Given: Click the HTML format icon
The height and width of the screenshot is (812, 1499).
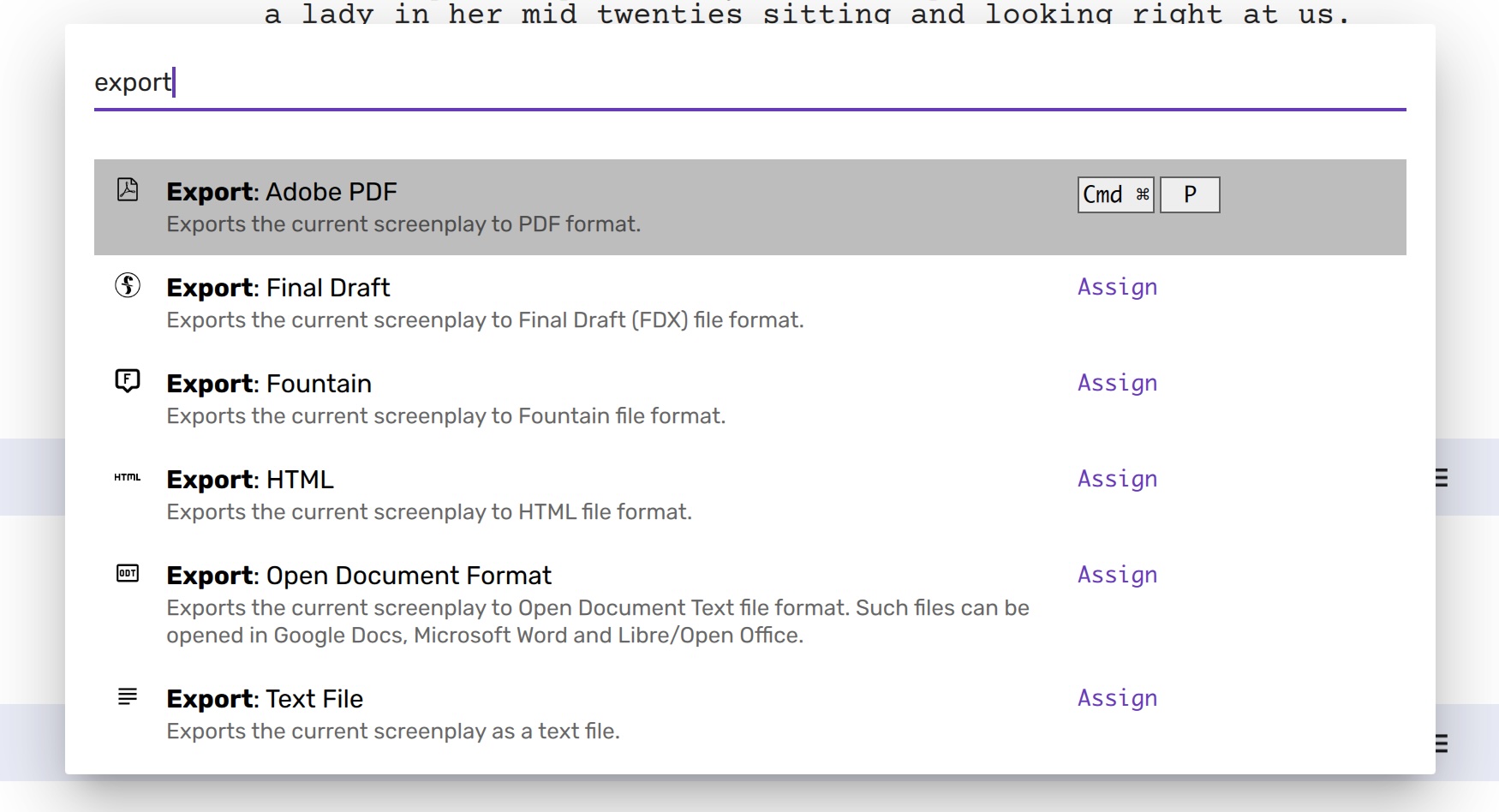Looking at the screenshot, I should click(x=128, y=477).
